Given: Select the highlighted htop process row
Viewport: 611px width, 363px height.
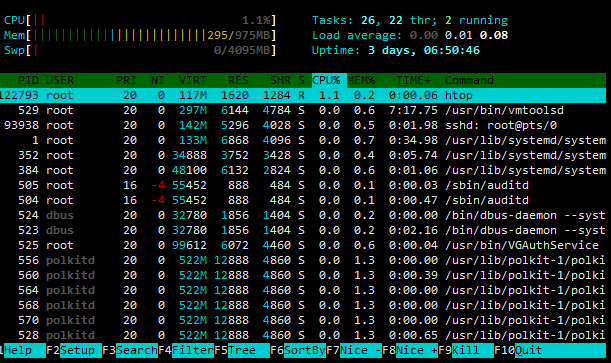Looking at the screenshot, I should point(303,95).
